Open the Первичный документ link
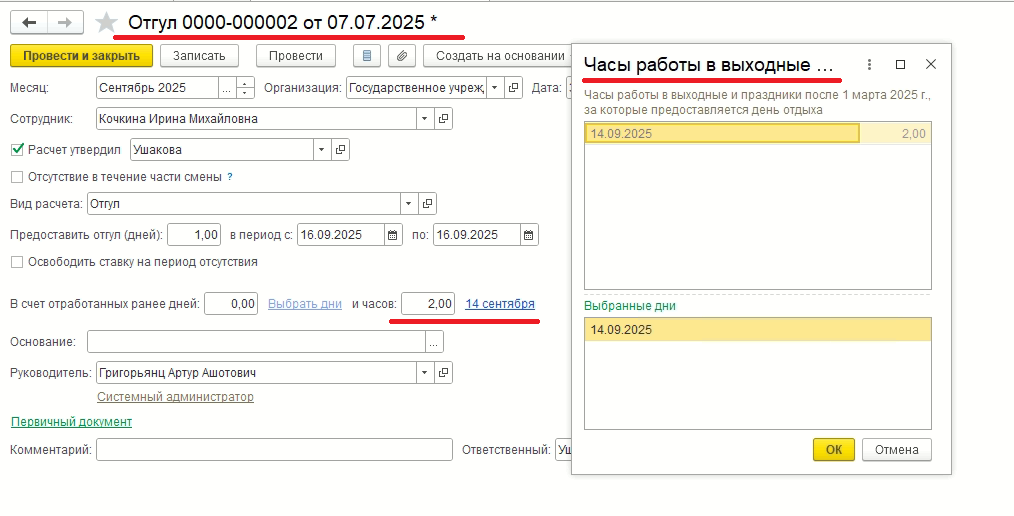 (71, 422)
